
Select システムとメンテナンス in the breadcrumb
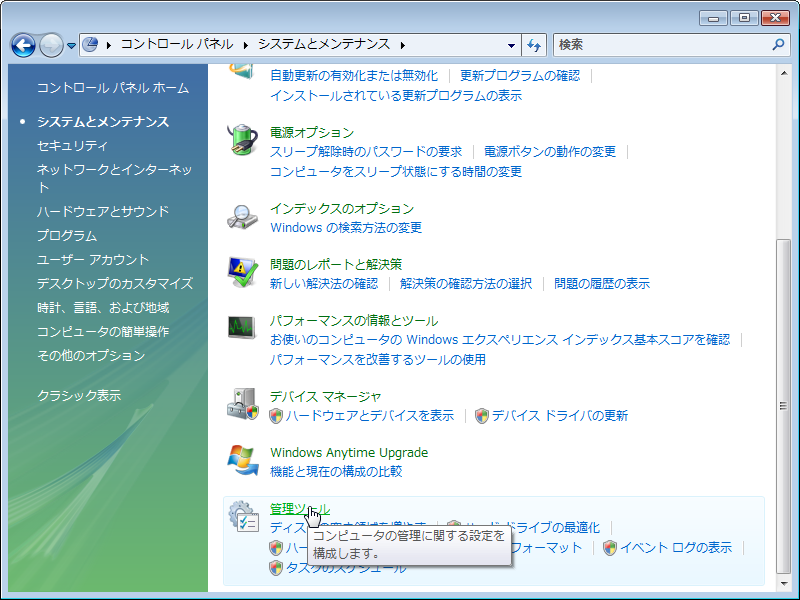pyautogui.click(x=324, y=44)
